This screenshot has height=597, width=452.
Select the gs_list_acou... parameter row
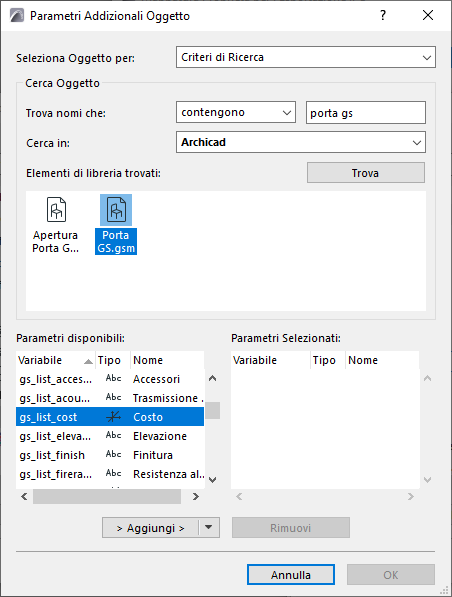coord(110,398)
